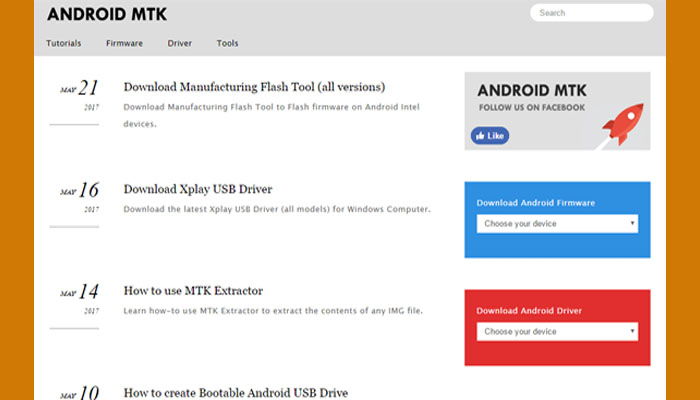Open the Tutorials menu item
The height and width of the screenshot is (400, 700).
click(x=64, y=43)
